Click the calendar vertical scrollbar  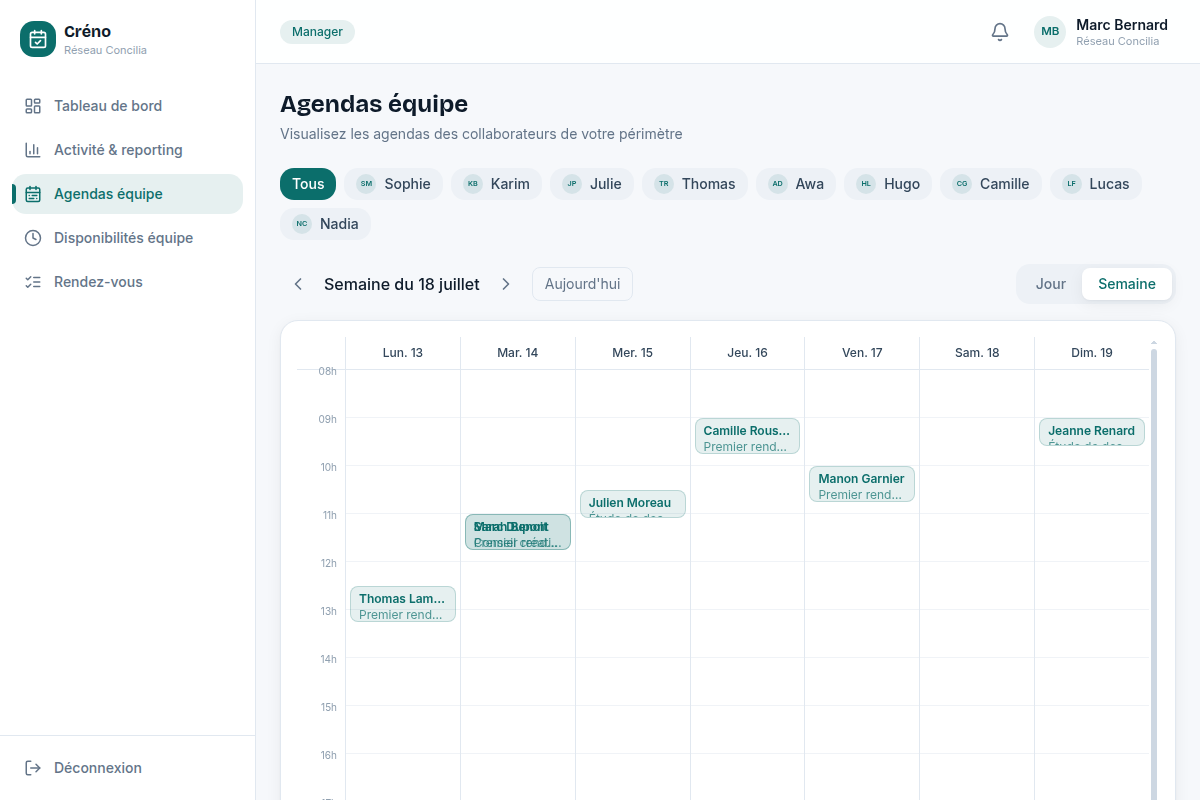coord(1154,570)
